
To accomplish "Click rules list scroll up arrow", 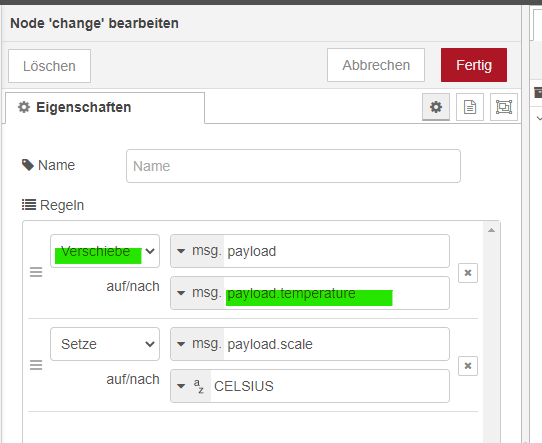I will pos(491,230).
